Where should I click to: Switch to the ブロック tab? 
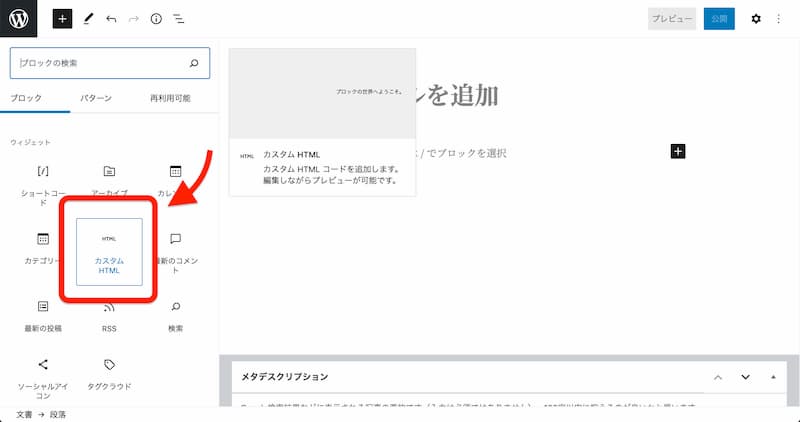point(26,98)
